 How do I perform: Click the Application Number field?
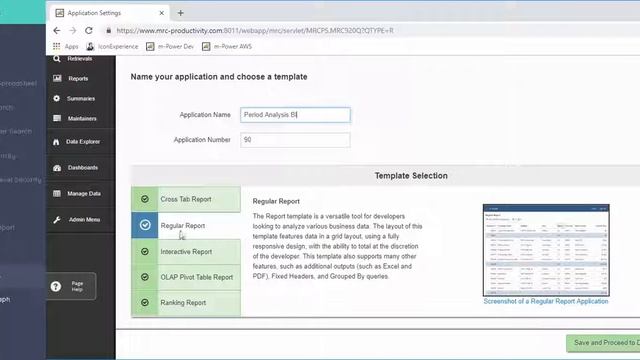[x=295, y=140]
